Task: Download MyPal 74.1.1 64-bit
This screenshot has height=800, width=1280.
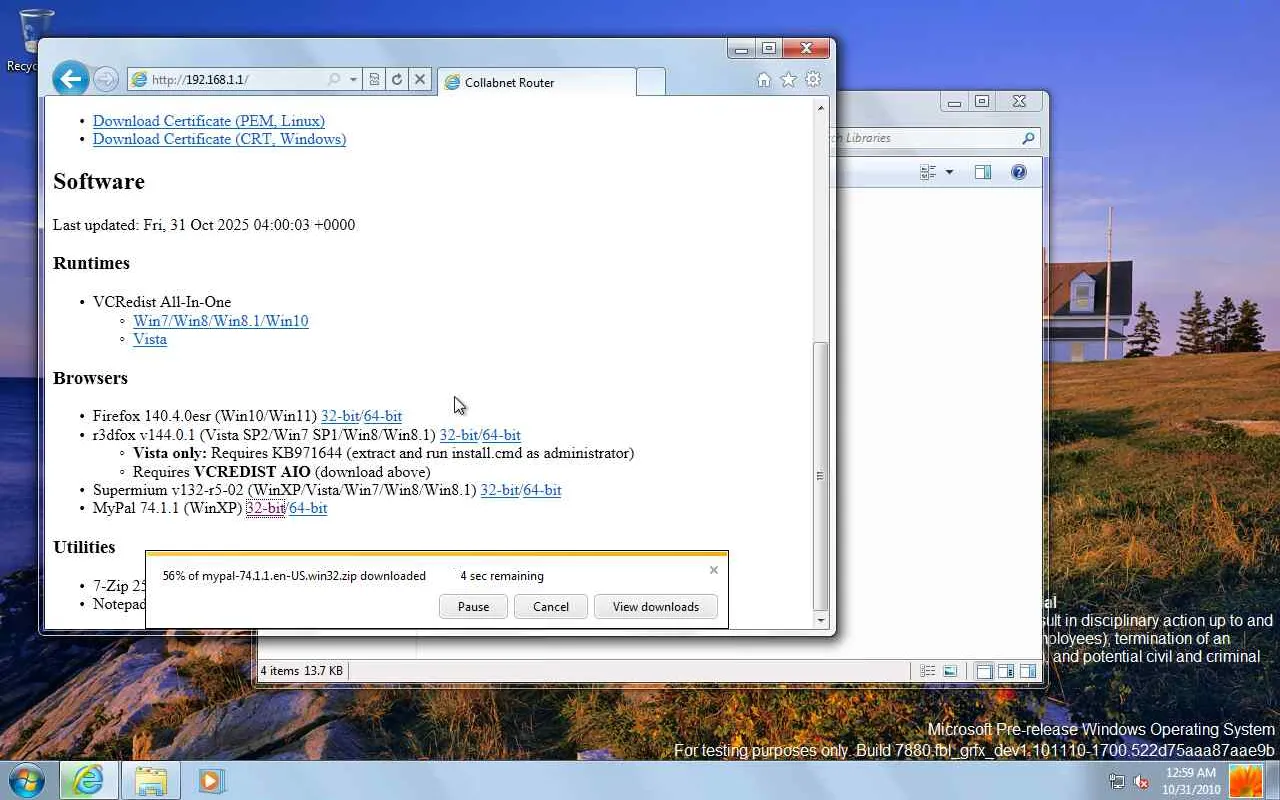Action: pyautogui.click(x=308, y=508)
